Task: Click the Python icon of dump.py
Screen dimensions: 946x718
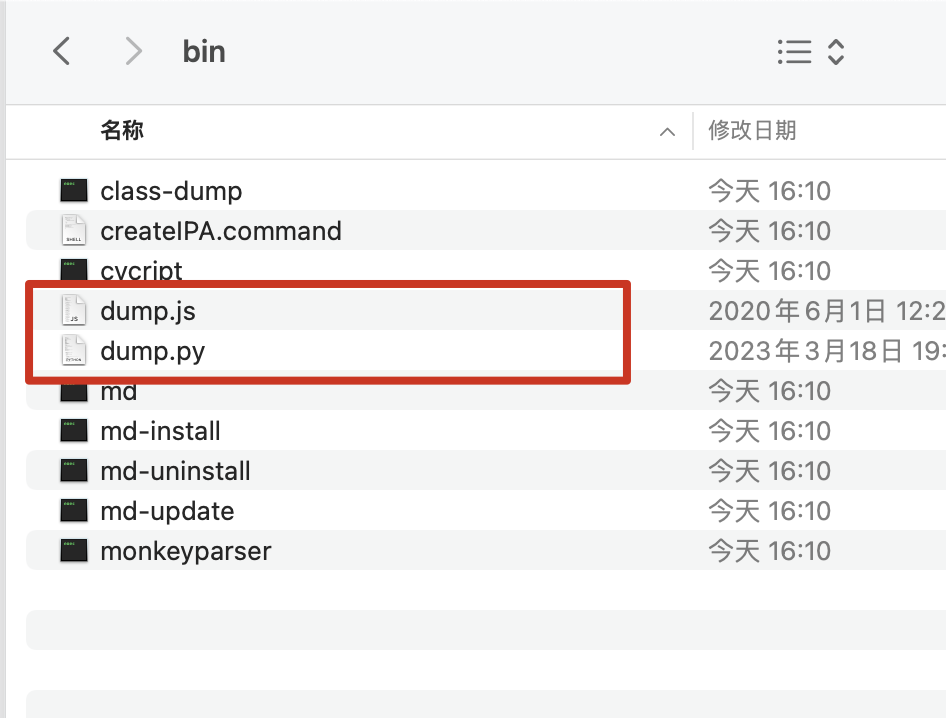Action: pyautogui.click(x=74, y=351)
